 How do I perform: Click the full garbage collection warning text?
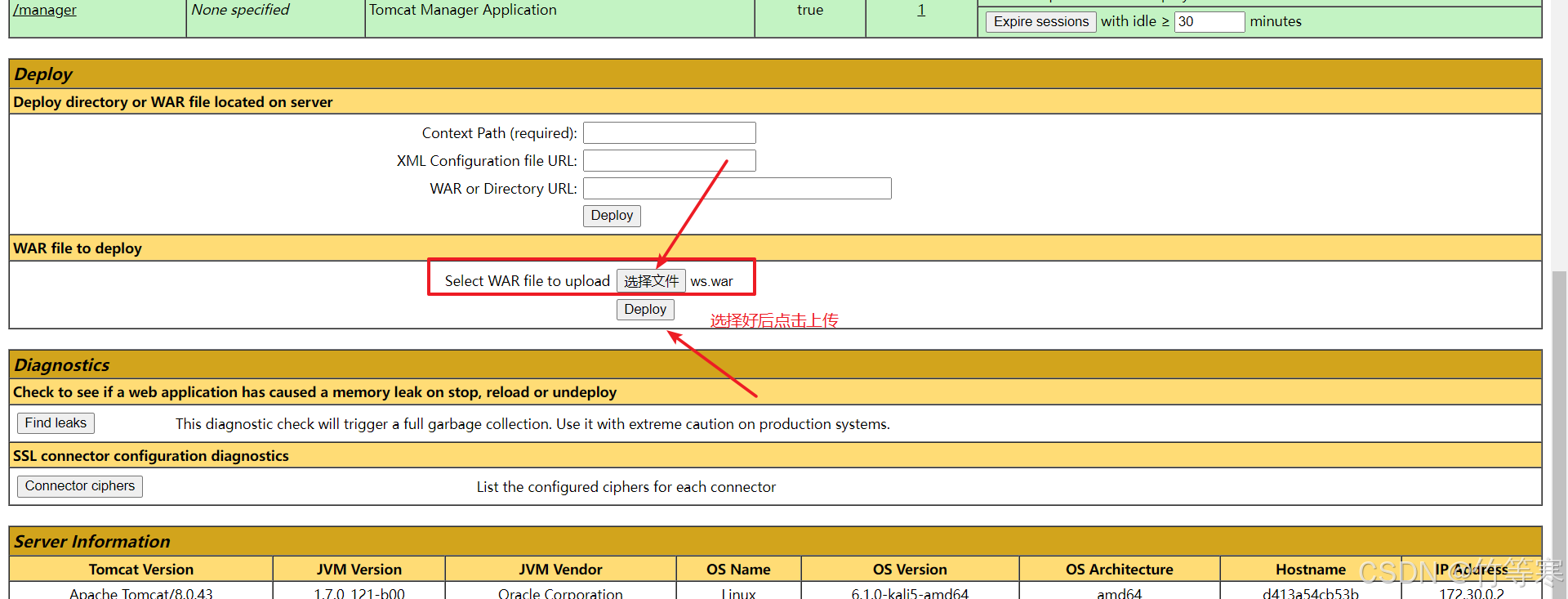pos(532,424)
